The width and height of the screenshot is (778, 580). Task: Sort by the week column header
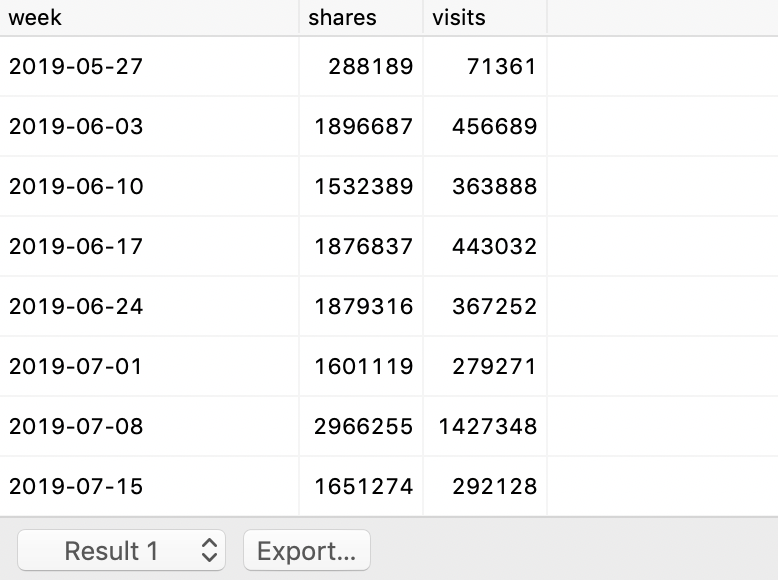point(36,17)
